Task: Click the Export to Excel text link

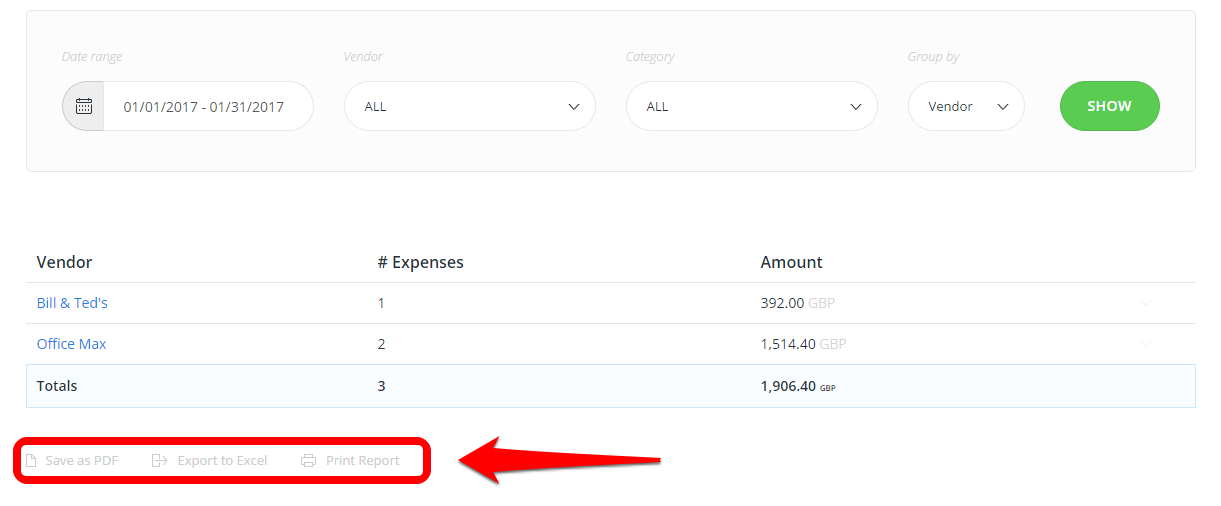Action: point(222,461)
